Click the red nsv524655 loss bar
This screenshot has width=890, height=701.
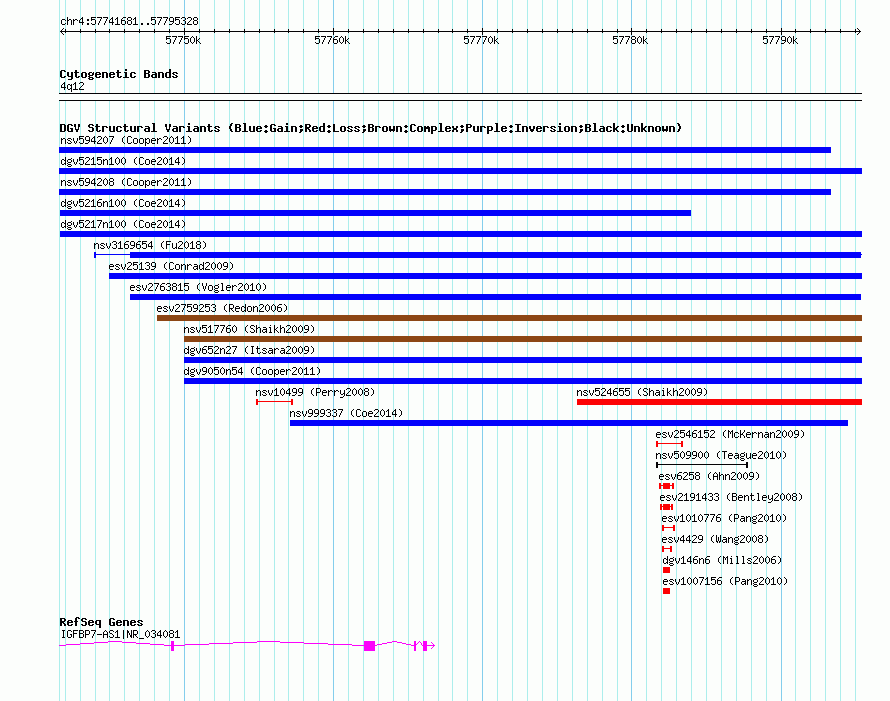coord(719,402)
